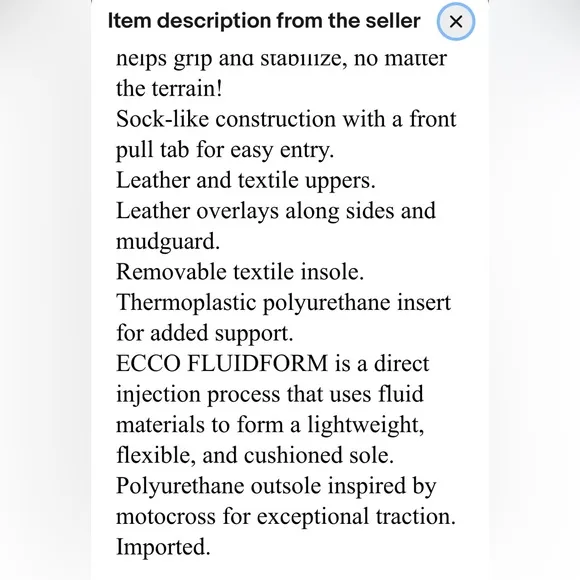Click partially hidden 'helps grip and stabilize' line
Viewport: 580px width, 580px height.
pyautogui.click(x=282, y=59)
